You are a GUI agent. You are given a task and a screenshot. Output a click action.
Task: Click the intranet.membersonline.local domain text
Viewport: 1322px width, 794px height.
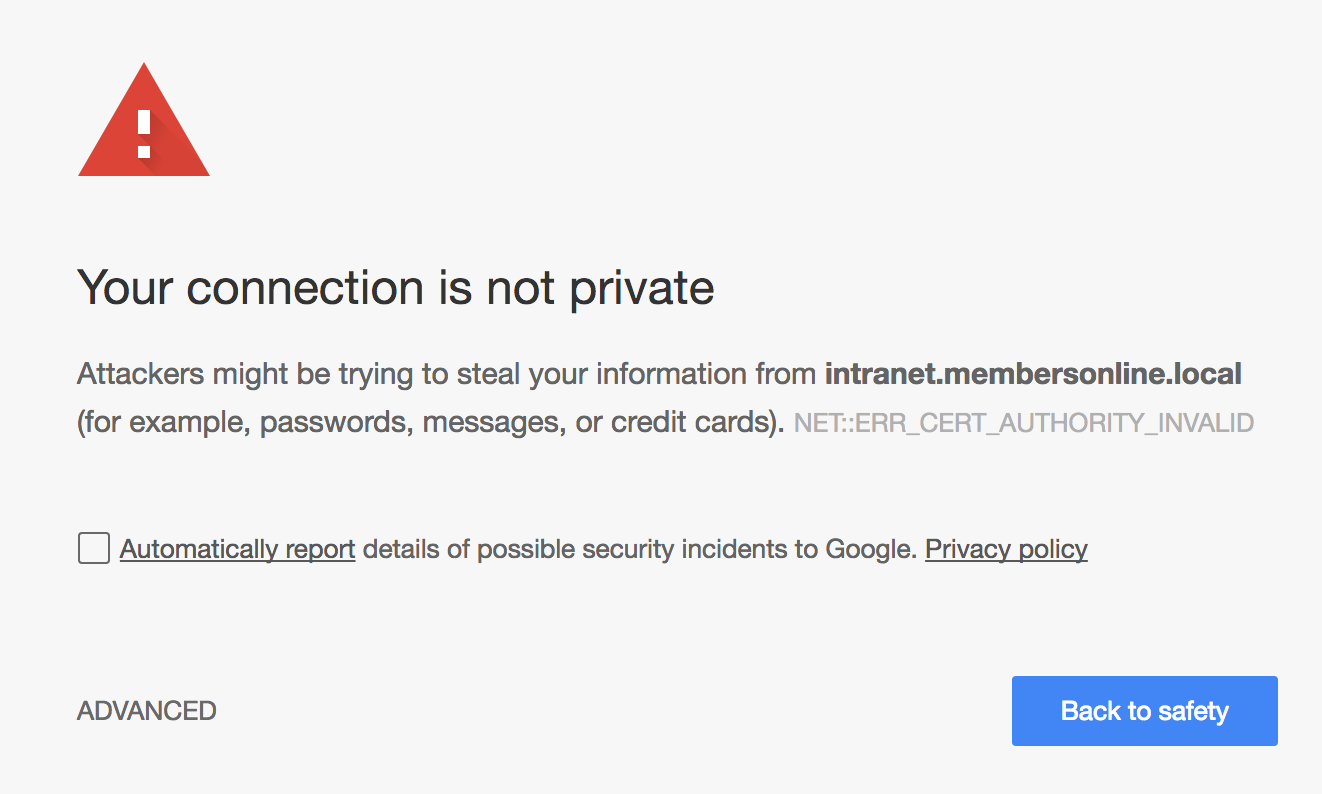1033,374
